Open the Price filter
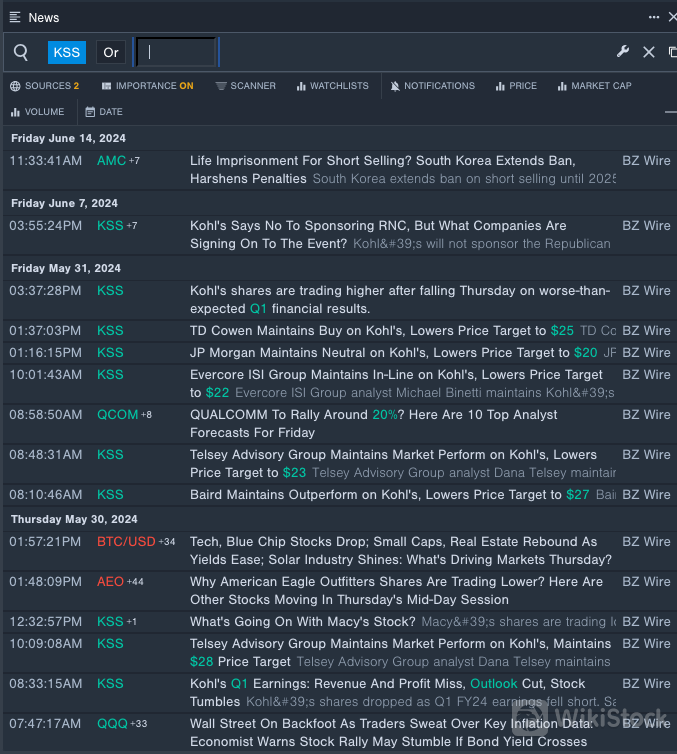The height and width of the screenshot is (754, 677). [x=516, y=86]
